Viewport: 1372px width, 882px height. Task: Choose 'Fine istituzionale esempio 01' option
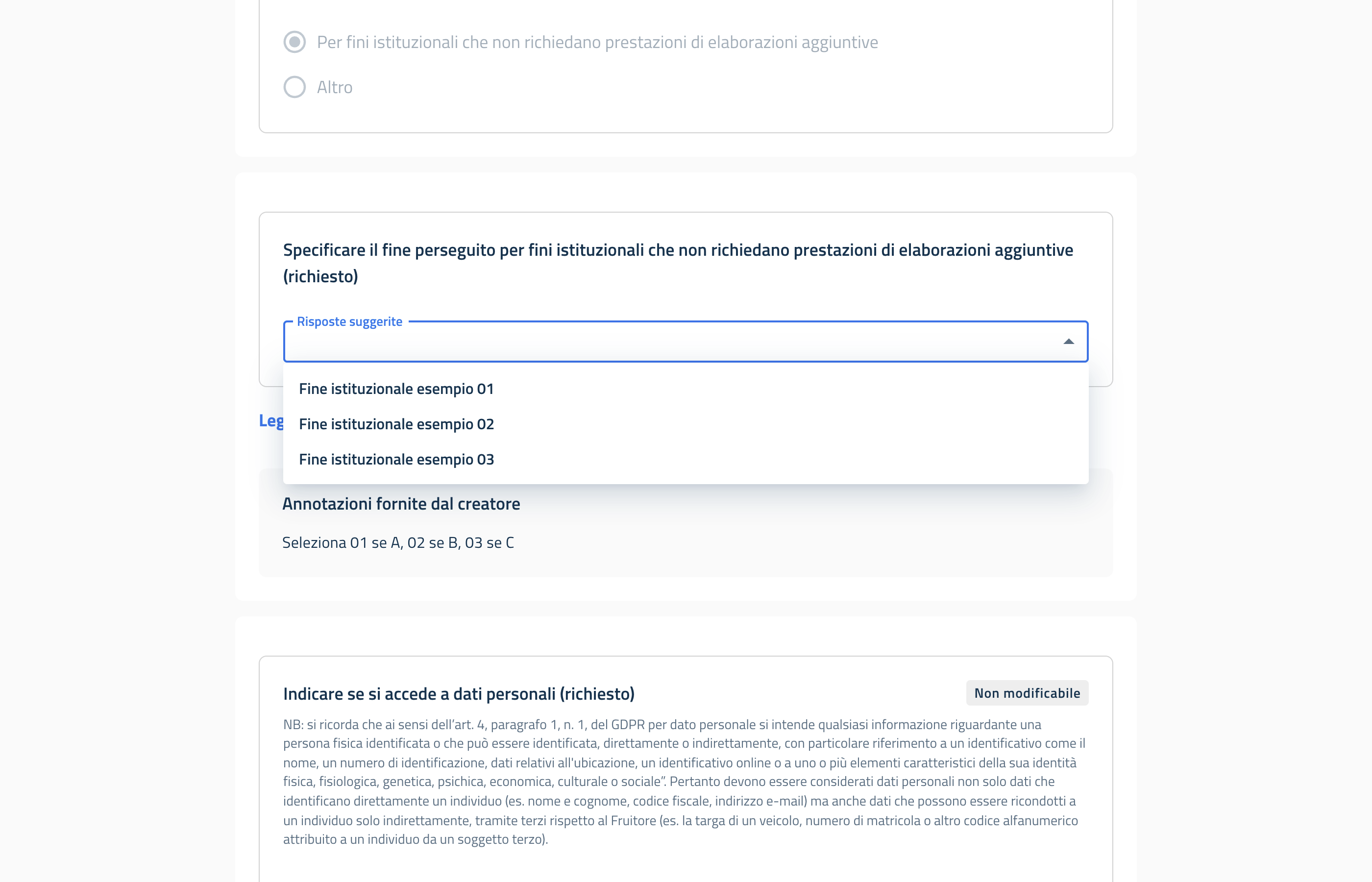coord(396,389)
